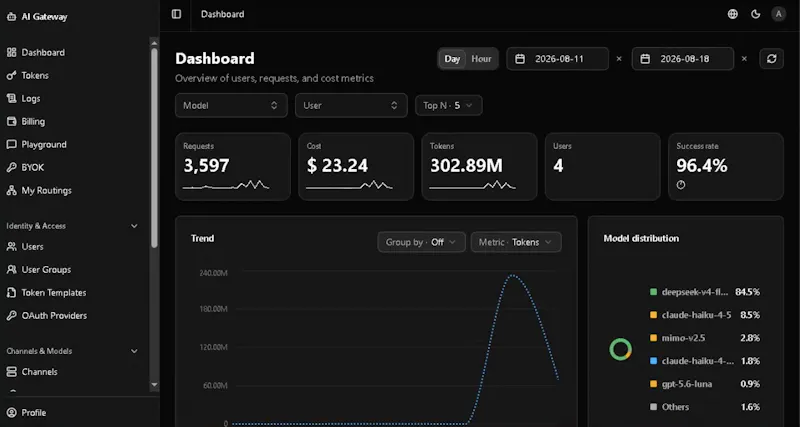The image size is (800, 427).
Task: Click the Tokens key icon
Action: click(x=11, y=76)
